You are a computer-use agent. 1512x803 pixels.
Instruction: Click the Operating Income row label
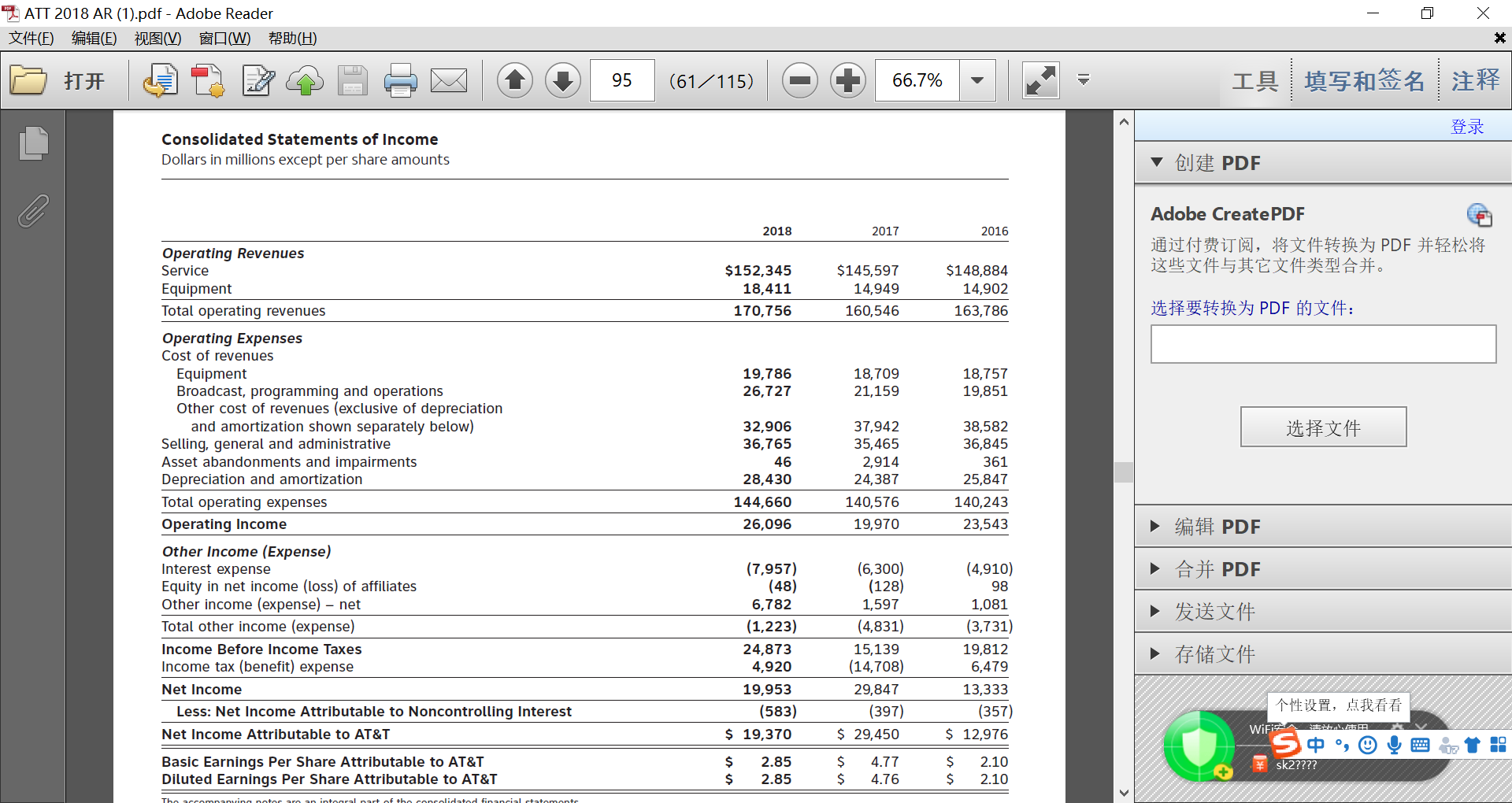coord(224,524)
